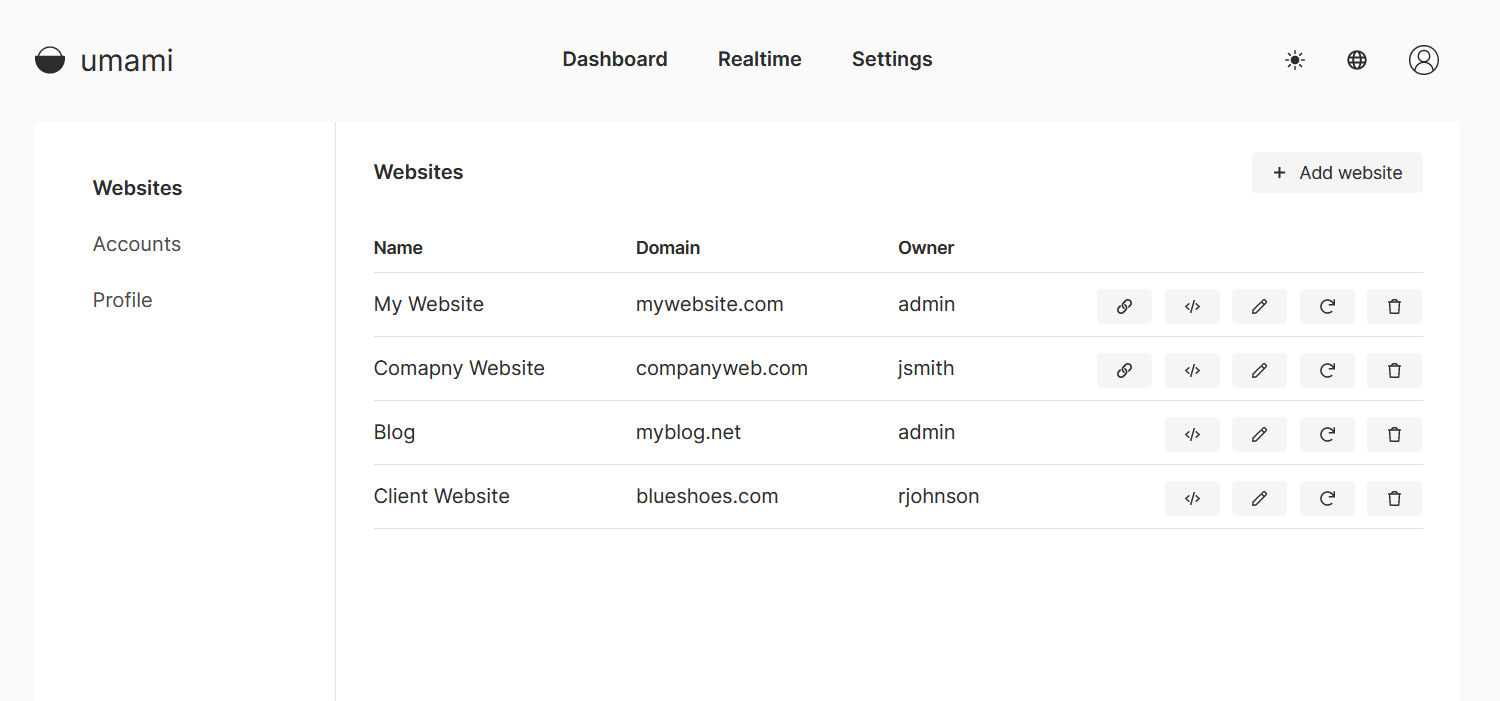Get tracking code for My Website
Image resolution: width=1500 pixels, height=701 pixels.
[x=1192, y=307]
